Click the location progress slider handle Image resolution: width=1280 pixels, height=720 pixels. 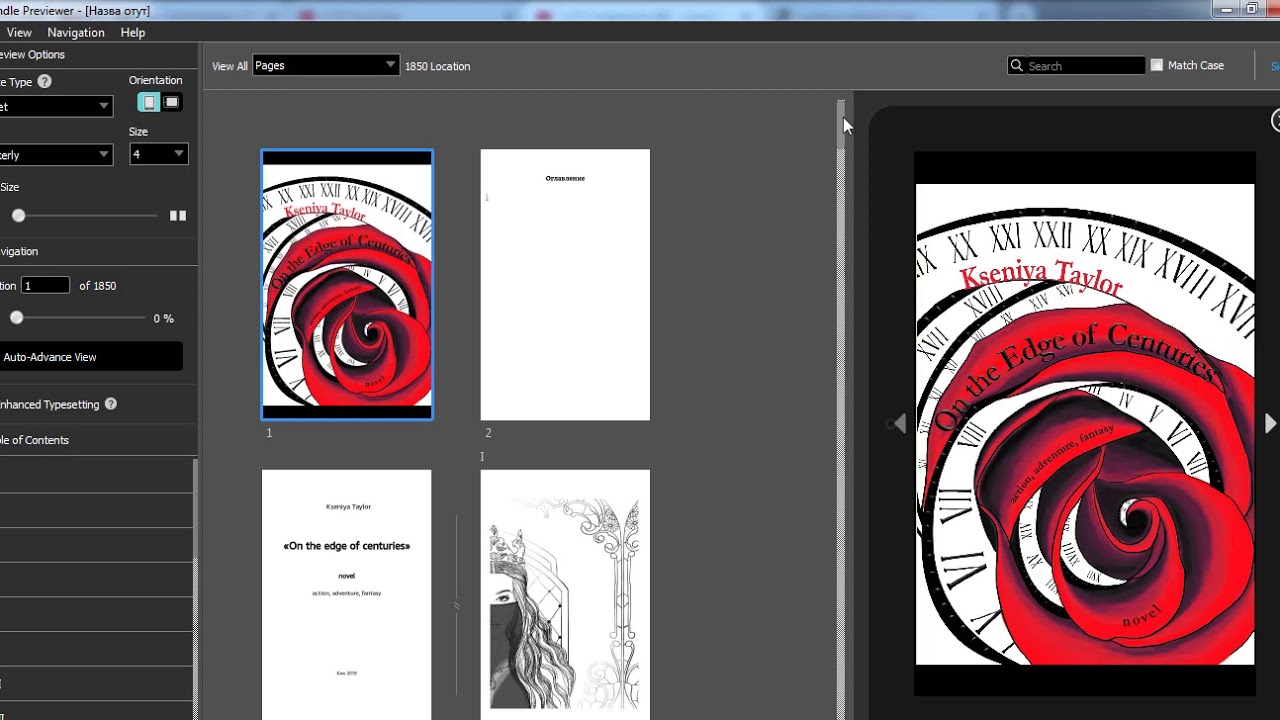tap(16, 317)
